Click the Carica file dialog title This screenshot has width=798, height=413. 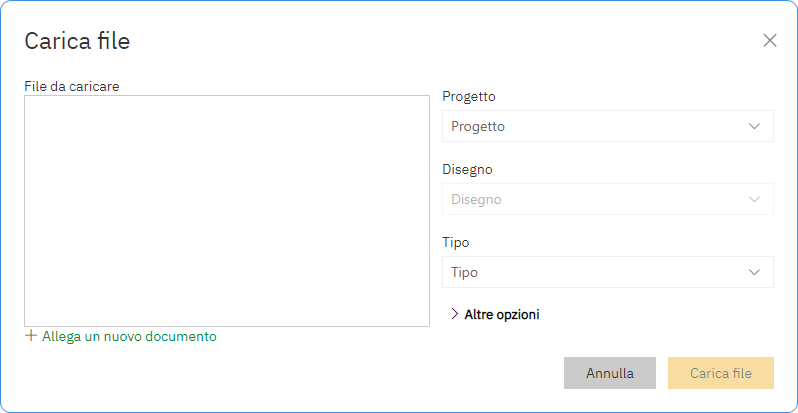[77, 41]
